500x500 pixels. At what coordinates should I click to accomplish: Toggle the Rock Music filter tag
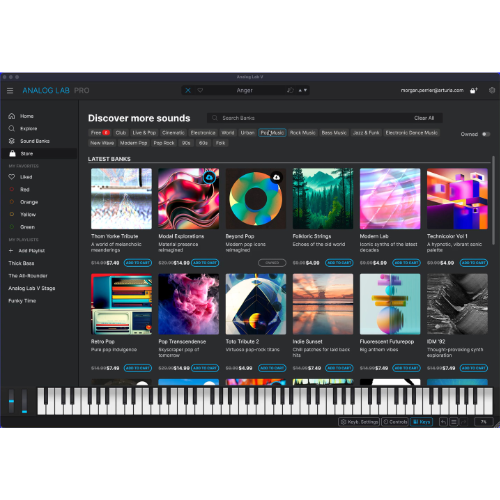click(302, 133)
